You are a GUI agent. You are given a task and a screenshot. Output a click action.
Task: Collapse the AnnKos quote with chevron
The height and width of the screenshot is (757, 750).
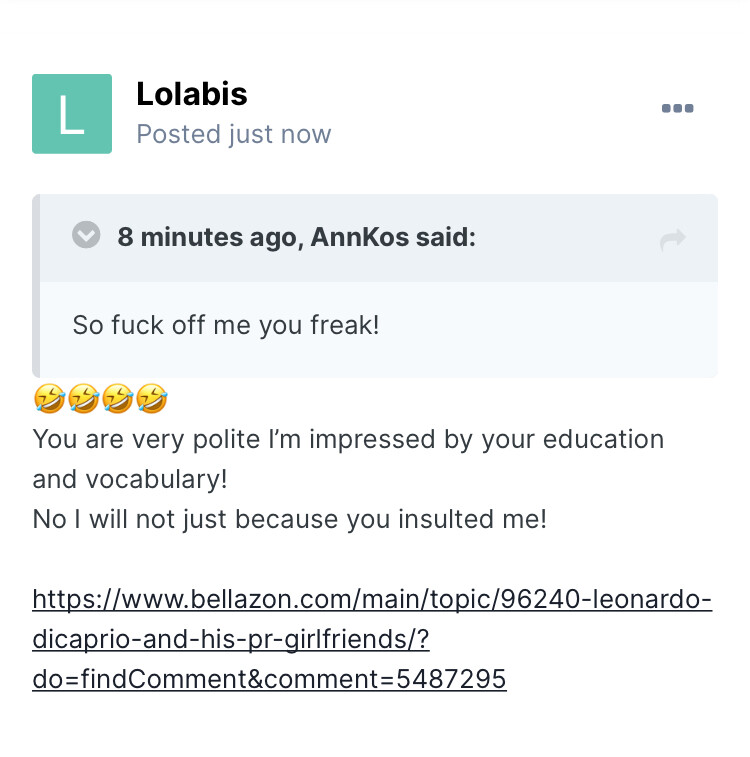tap(87, 236)
